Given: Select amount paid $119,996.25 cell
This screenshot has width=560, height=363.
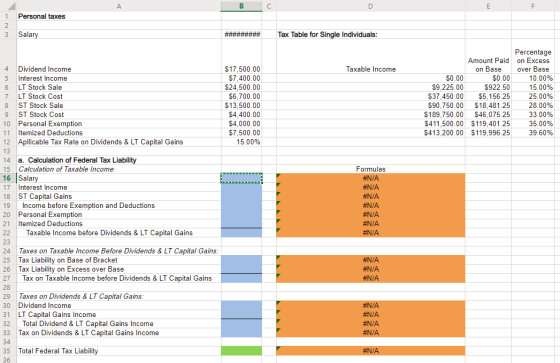Looking at the screenshot, I should click(488, 133).
